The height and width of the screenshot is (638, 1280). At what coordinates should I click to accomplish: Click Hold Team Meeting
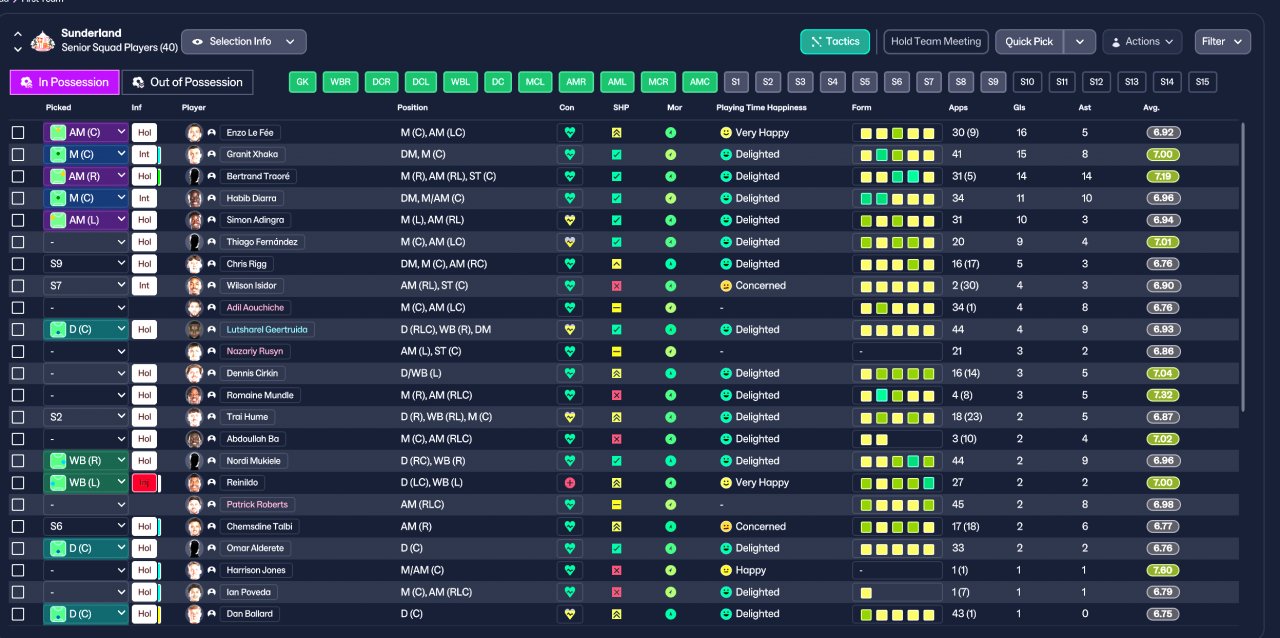[936, 42]
